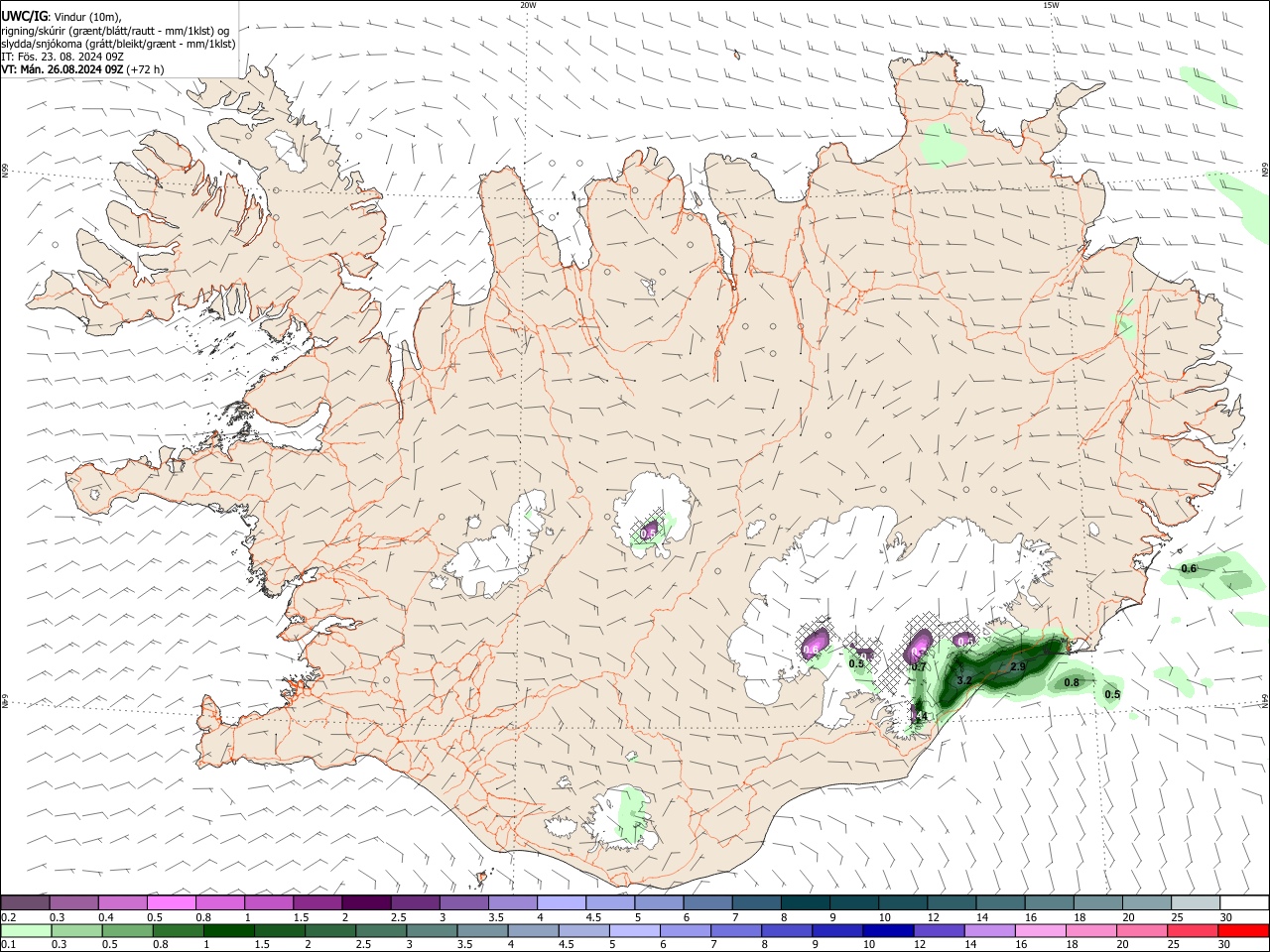Click the darkest purple 2 swatch in snow legend
Viewport: 1270px width, 952px height.
[366, 902]
